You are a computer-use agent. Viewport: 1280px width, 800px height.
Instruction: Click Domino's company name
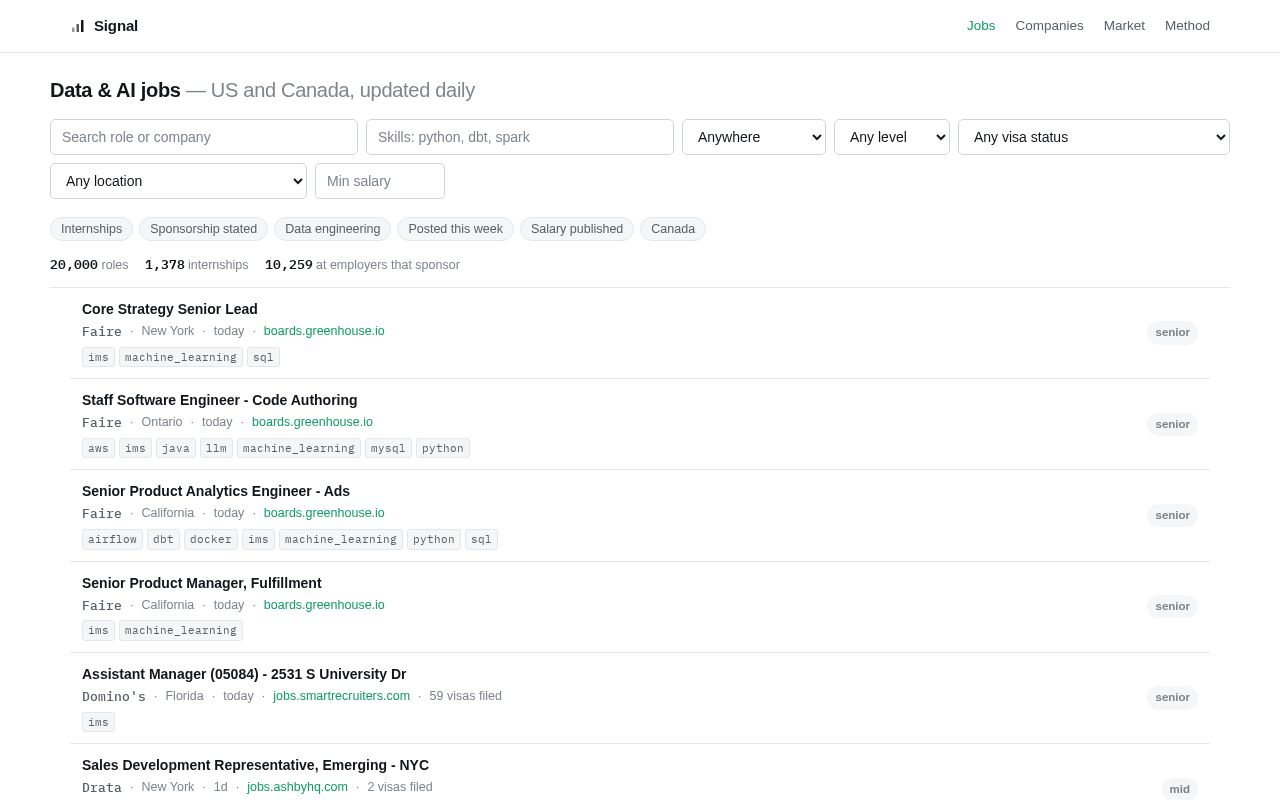pyautogui.click(x=114, y=696)
